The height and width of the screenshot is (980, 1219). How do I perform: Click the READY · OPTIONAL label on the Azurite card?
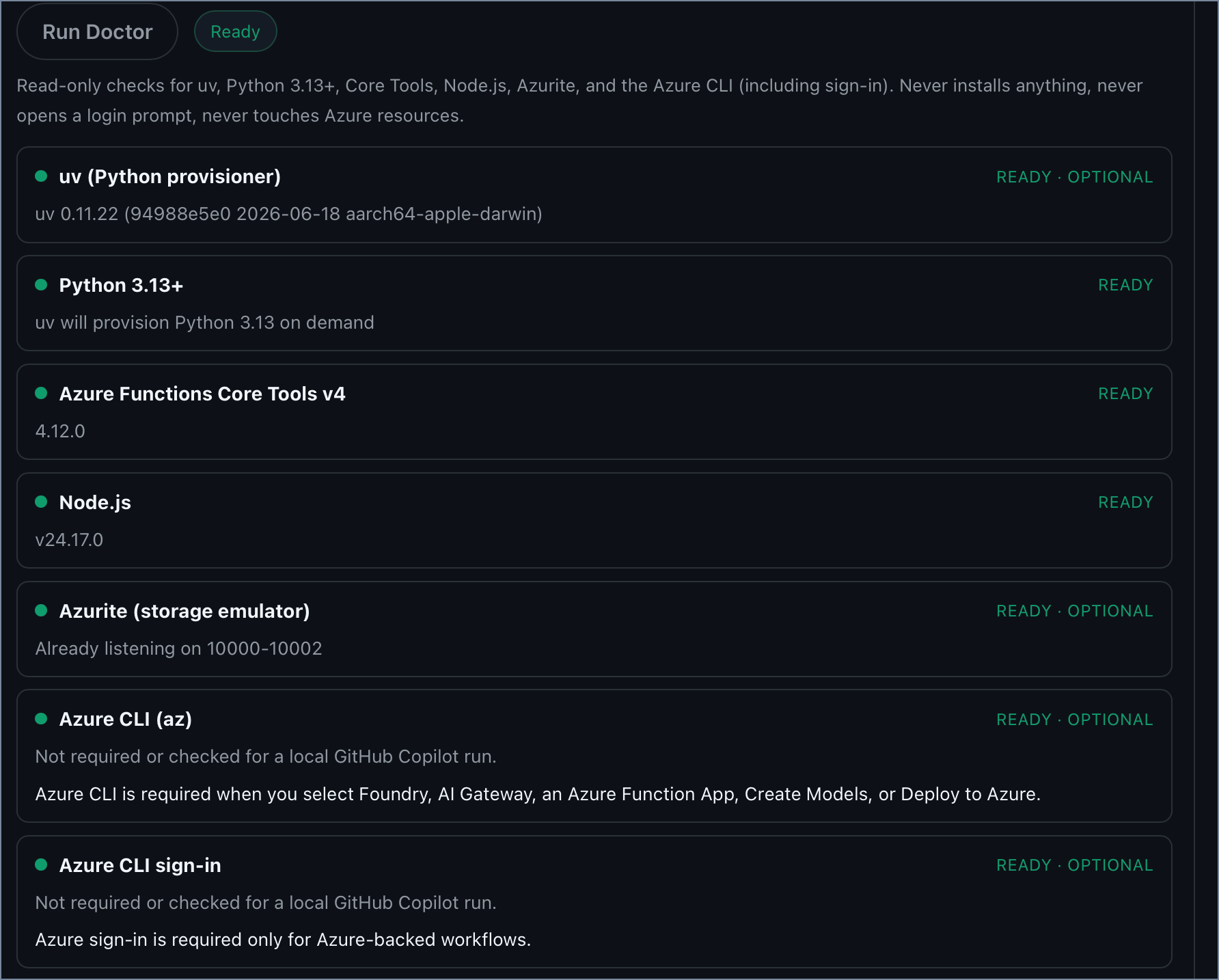coord(1074,611)
